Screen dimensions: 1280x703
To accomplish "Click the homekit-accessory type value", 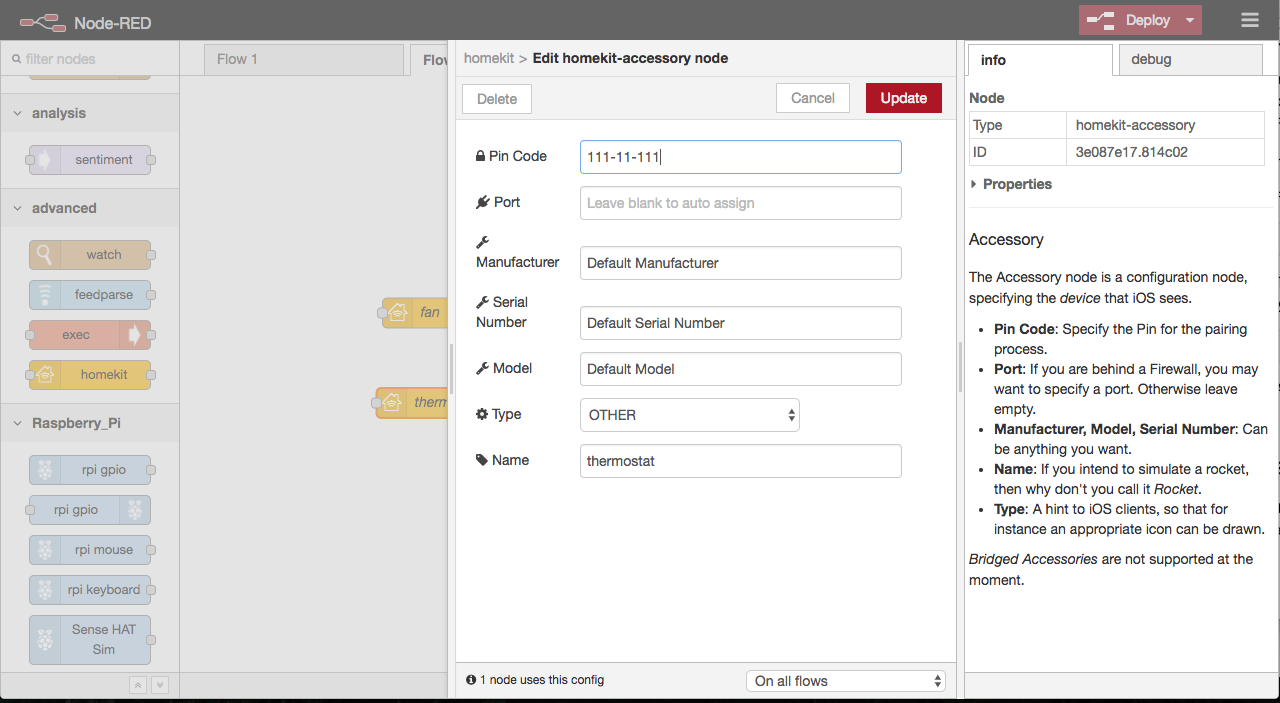I will point(1135,125).
